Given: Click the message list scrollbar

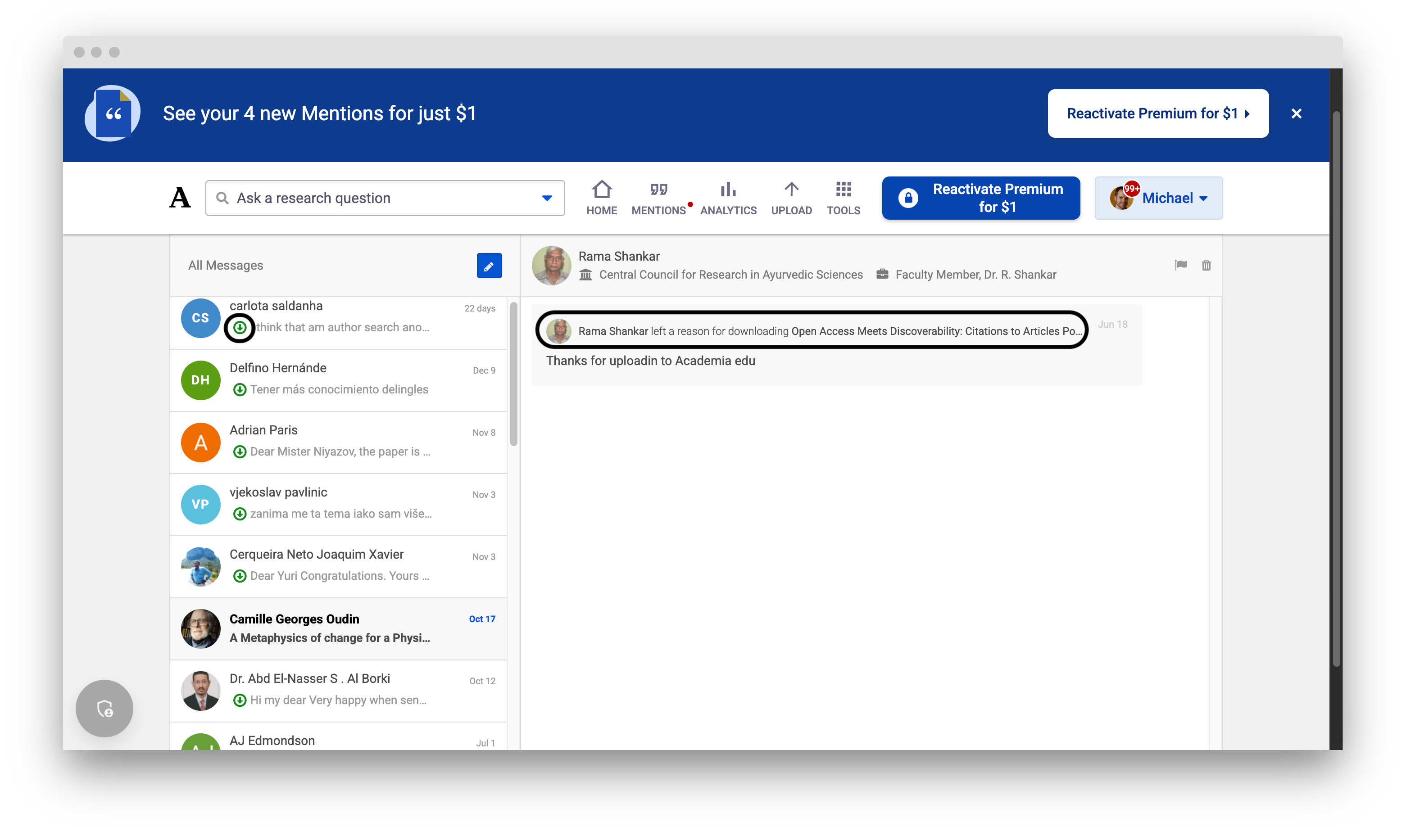Looking at the screenshot, I should click(513, 374).
